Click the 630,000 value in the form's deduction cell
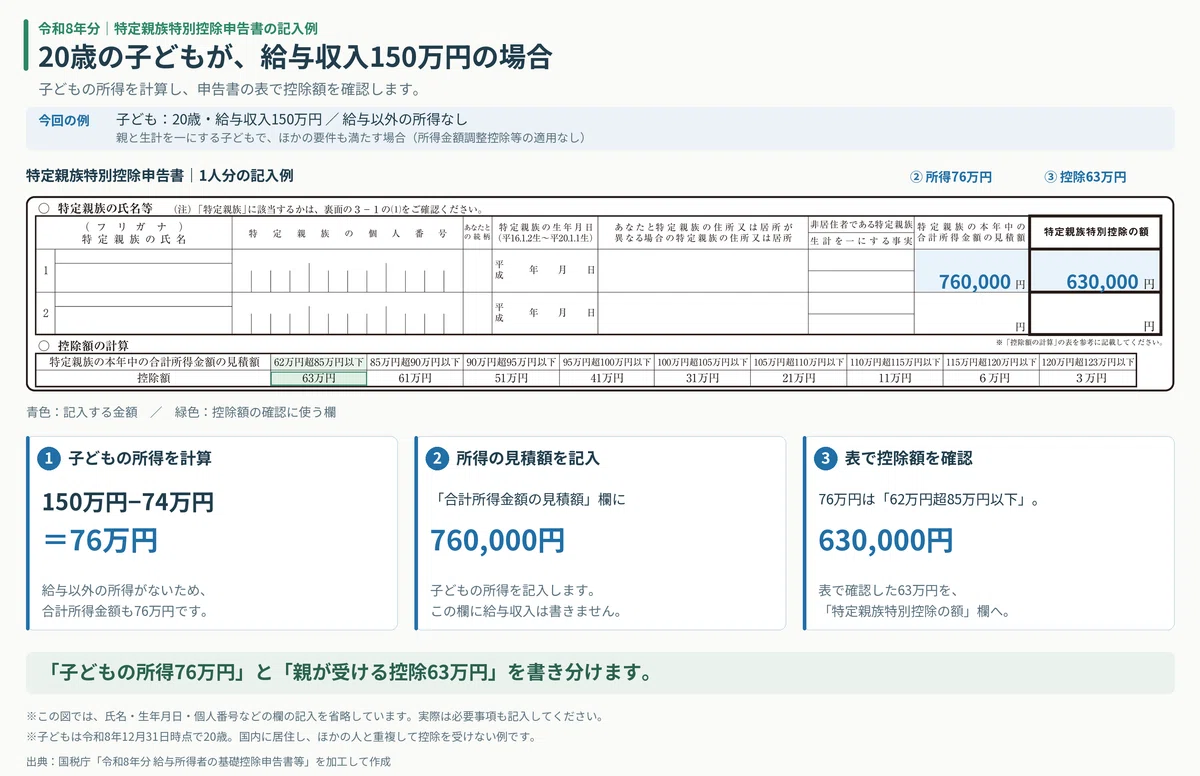Viewport: 1200px width, 776px height. coord(1102,282)
